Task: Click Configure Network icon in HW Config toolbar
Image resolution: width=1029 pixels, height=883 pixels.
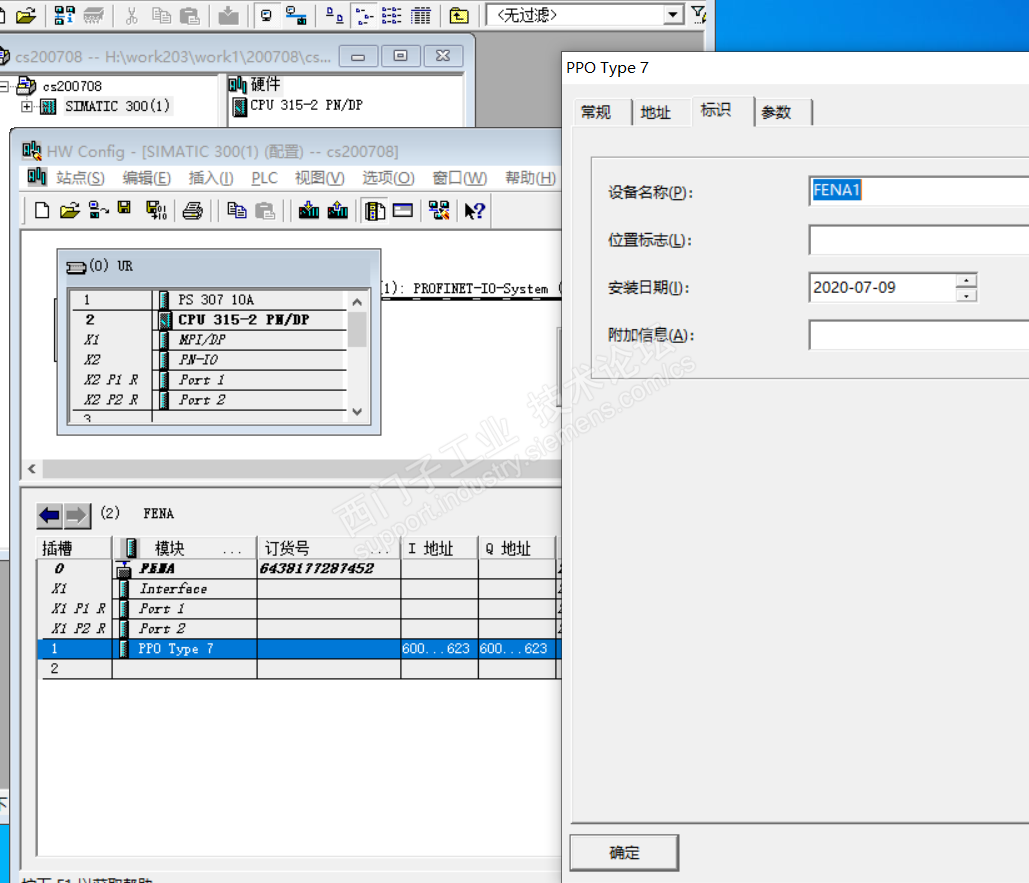Action: [x=439, y=211]
